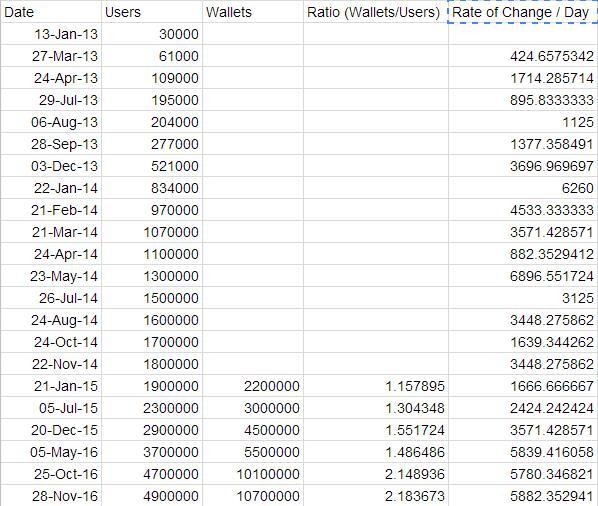Click the ratio cell 1.157895
This screenshot has width=598, height=506.
376,386
